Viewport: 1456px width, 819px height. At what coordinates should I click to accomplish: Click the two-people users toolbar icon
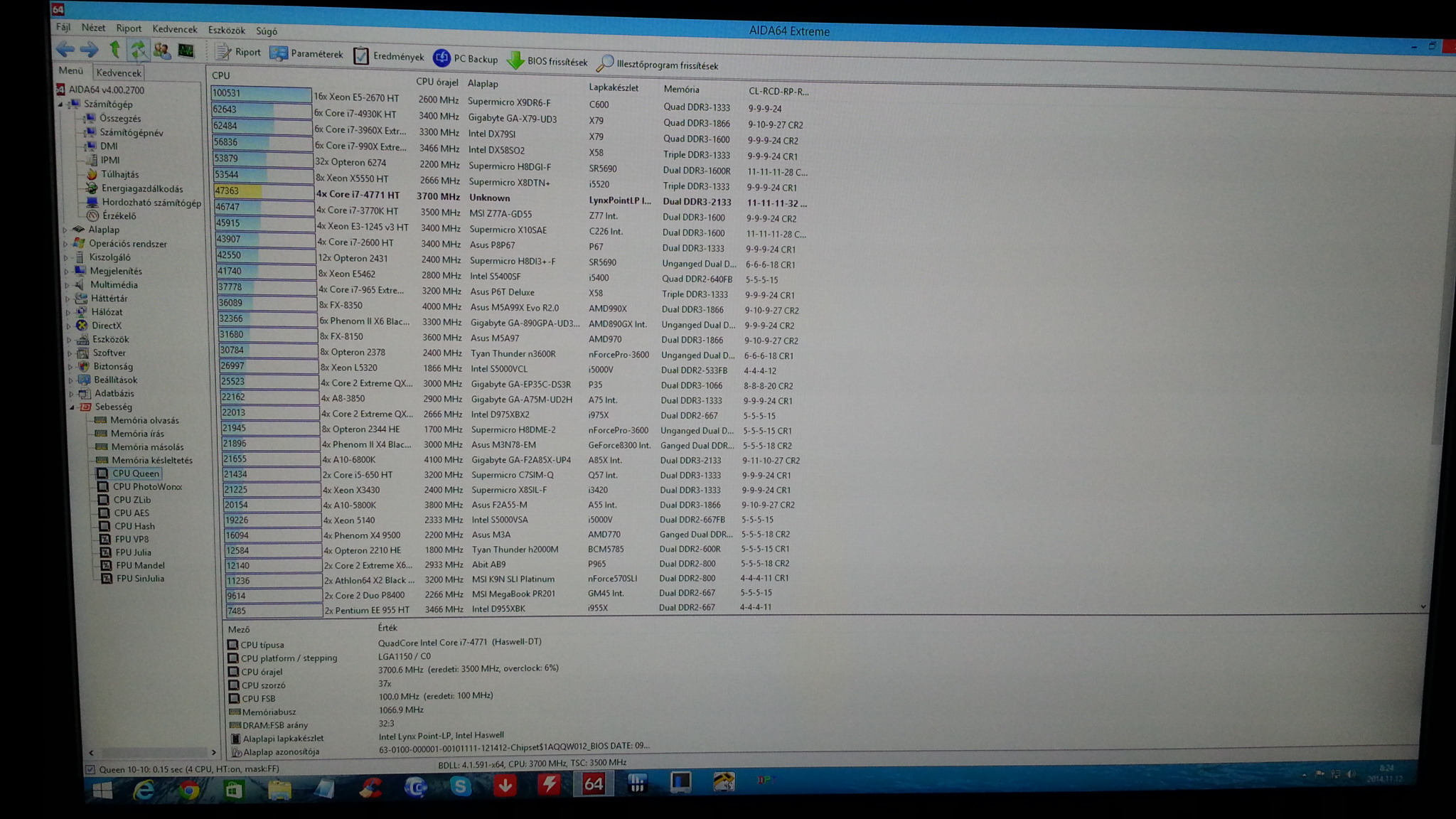162,50
